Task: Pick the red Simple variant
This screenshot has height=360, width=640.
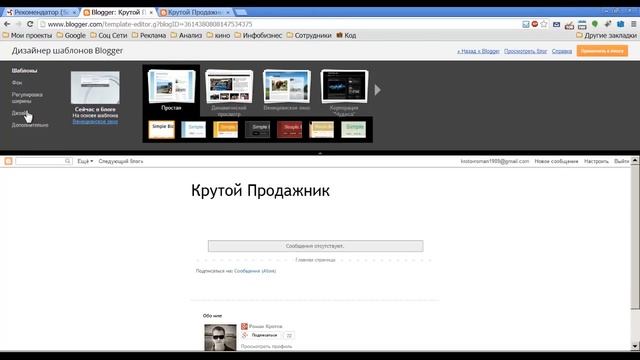Action: (x=289, y=129)
